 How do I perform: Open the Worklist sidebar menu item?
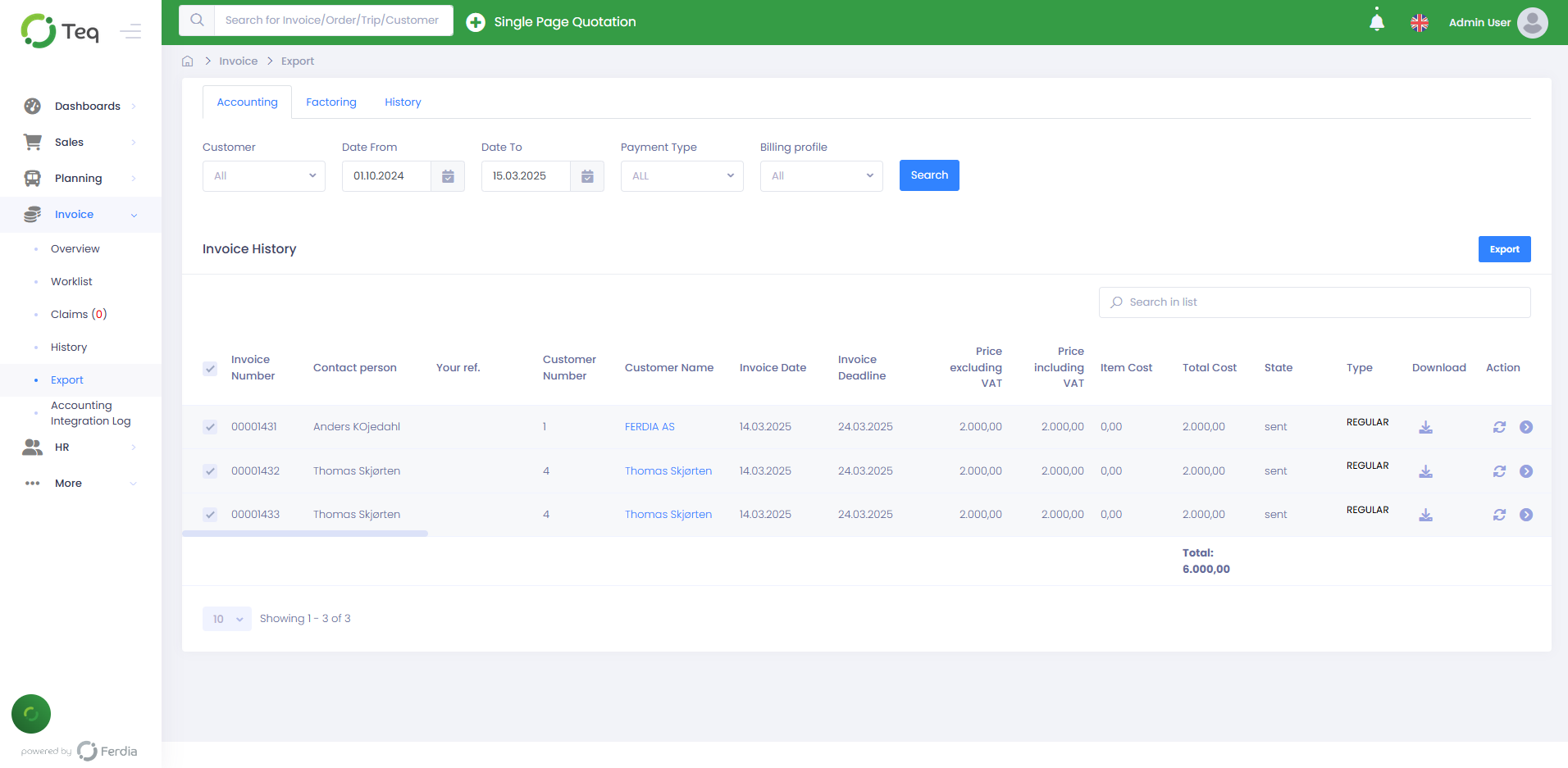click(x=71, y=282)
